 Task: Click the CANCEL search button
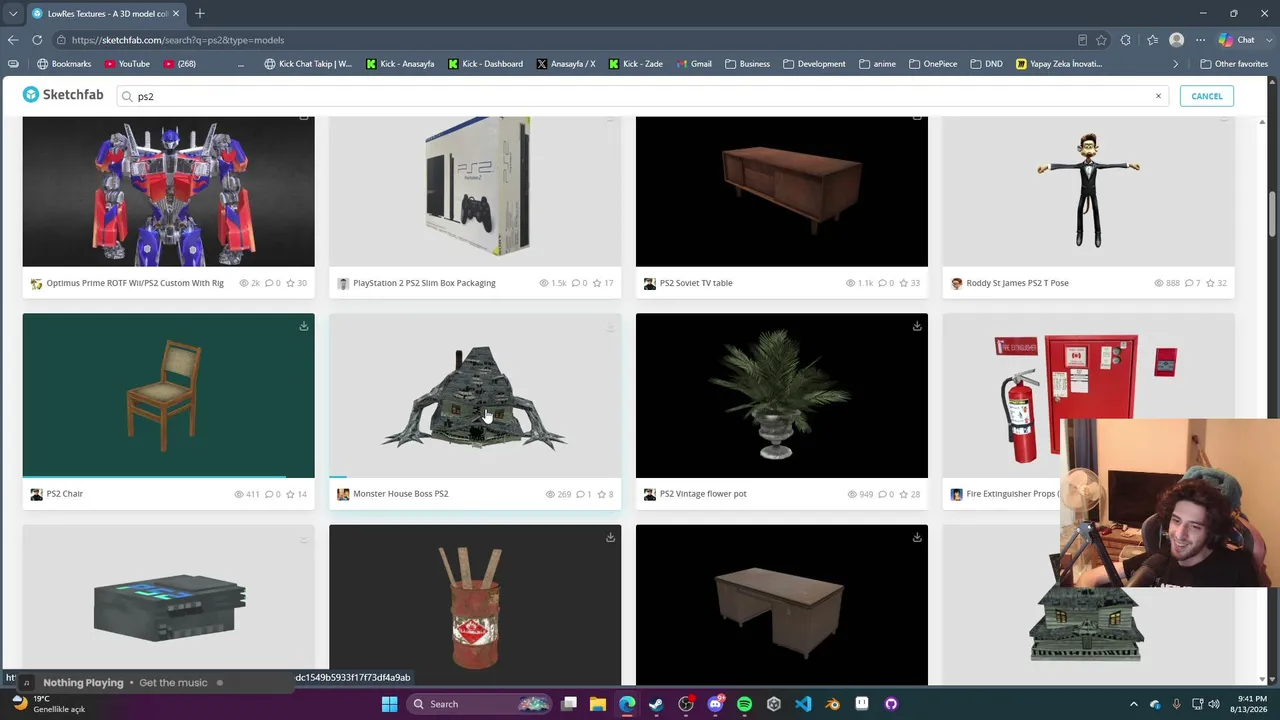pos(1206,96)
